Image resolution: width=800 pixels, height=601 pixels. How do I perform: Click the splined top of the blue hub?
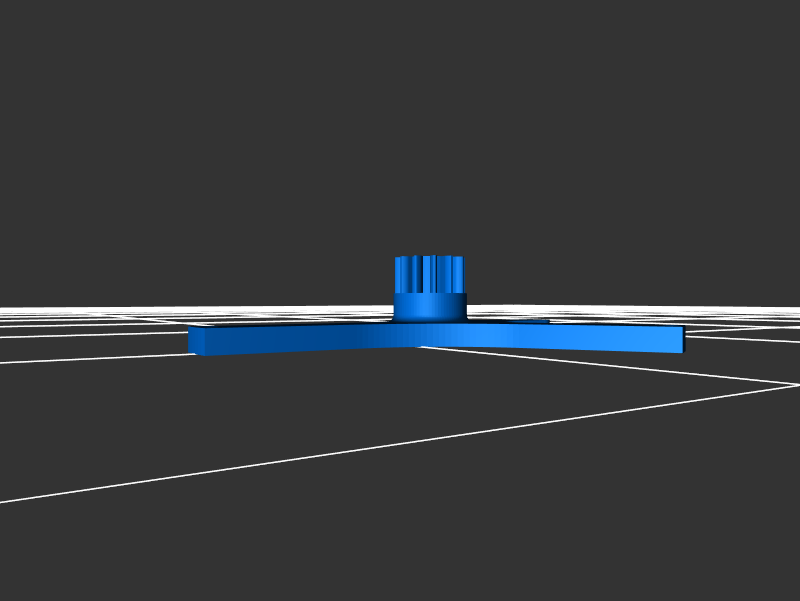[429, 273]
